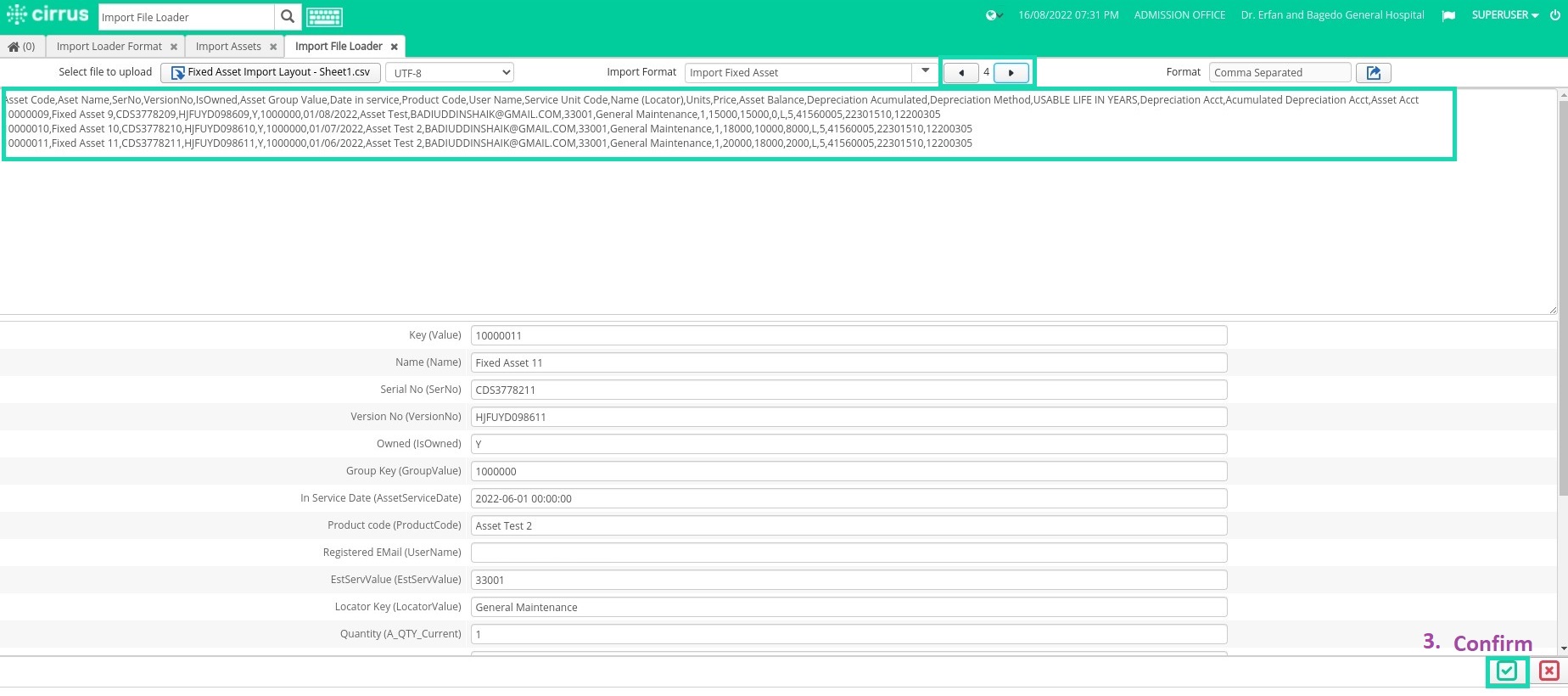
Task: Click the scroll down arrow
Action: click(x=1563, y=648)
